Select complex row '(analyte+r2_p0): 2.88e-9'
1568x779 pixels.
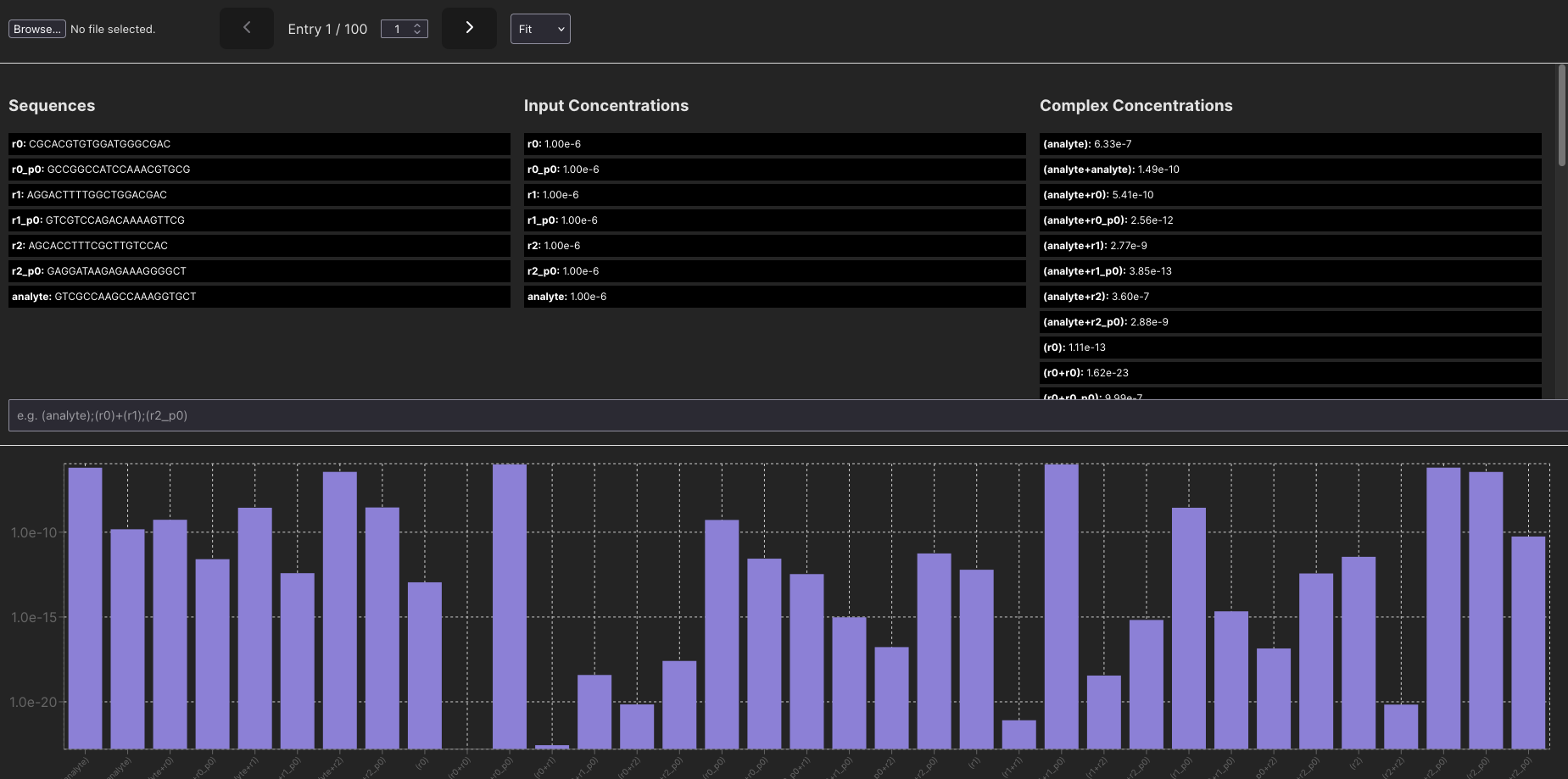click(1291, 322)
